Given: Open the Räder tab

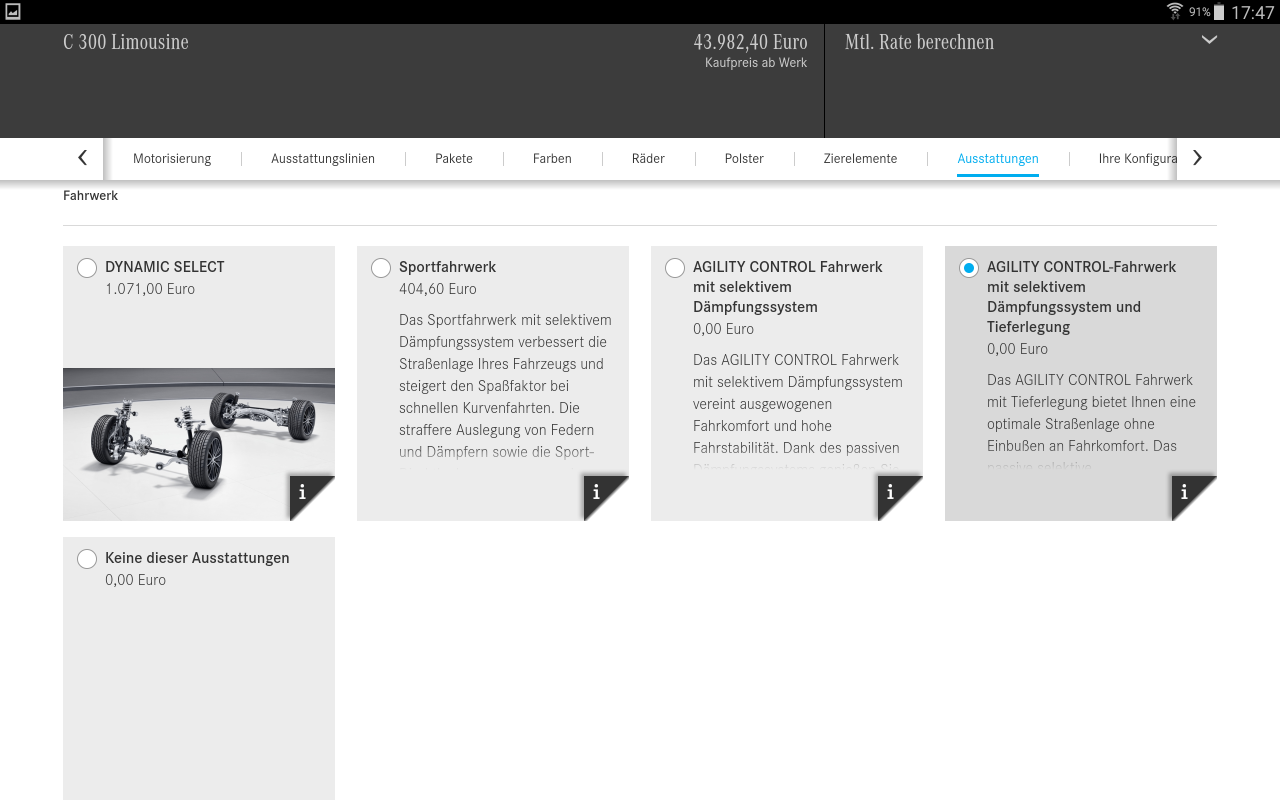Looking at the screenshot, I should coord(648,158).
